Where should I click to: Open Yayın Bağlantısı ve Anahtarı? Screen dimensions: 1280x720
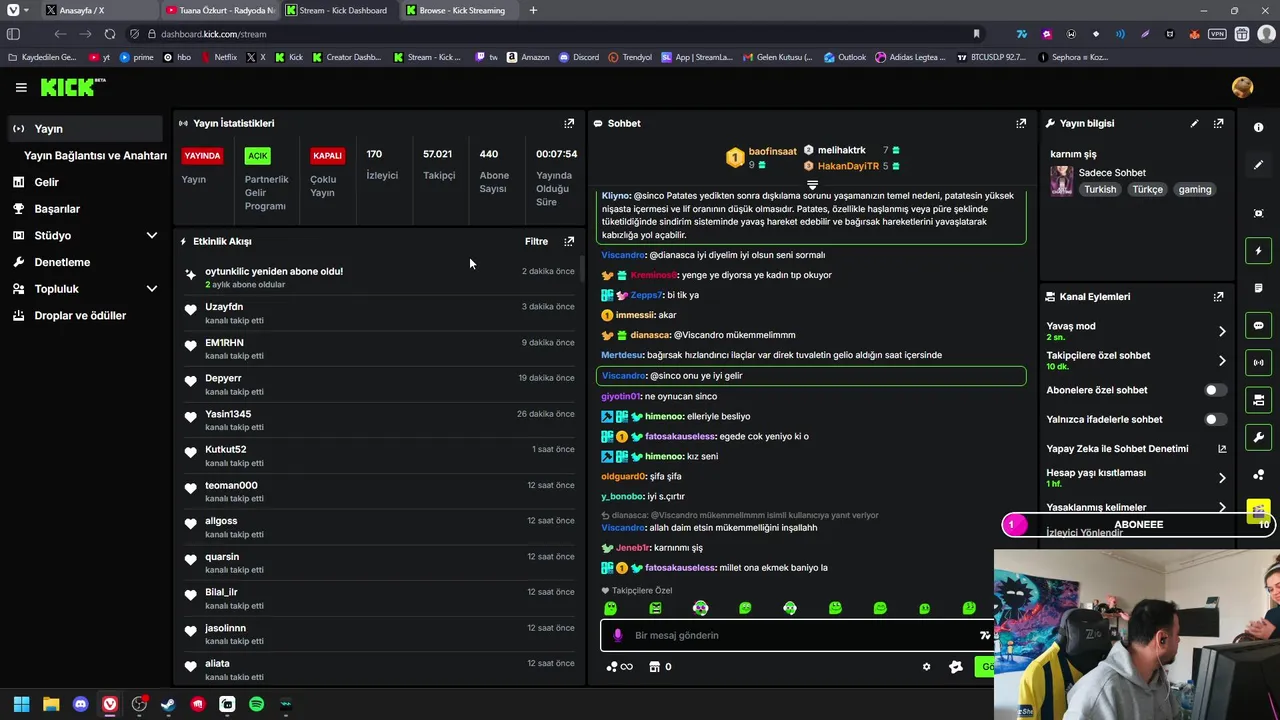coord(95,155)
